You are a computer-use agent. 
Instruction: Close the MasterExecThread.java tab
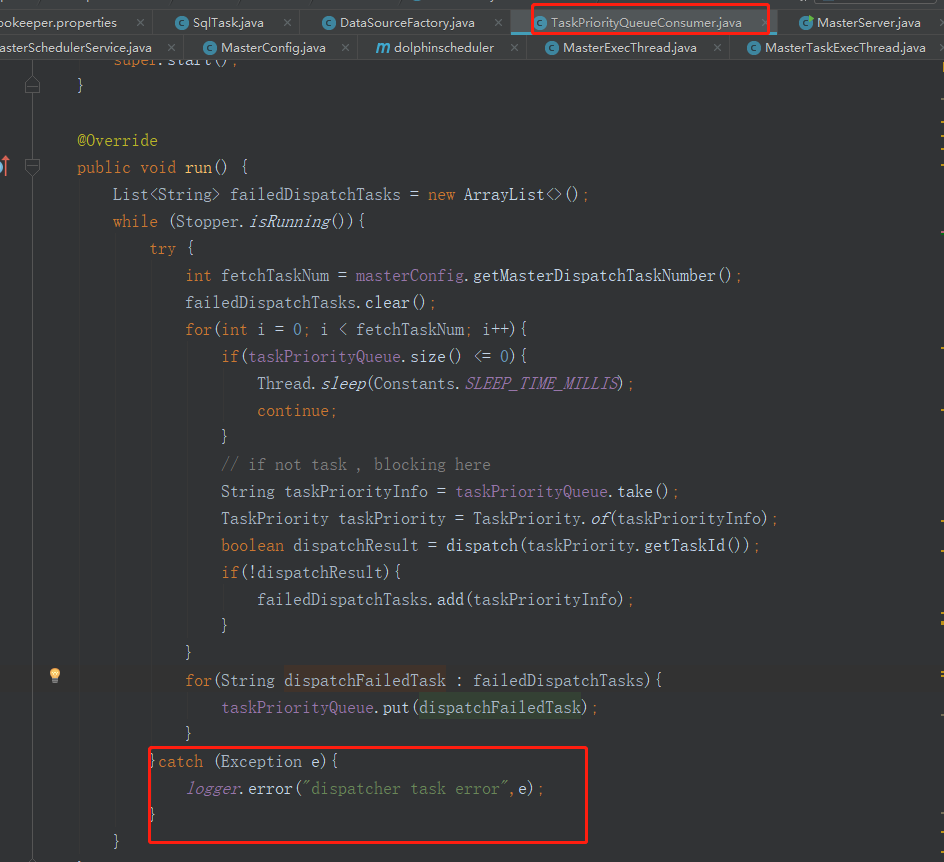pos(718,48)
